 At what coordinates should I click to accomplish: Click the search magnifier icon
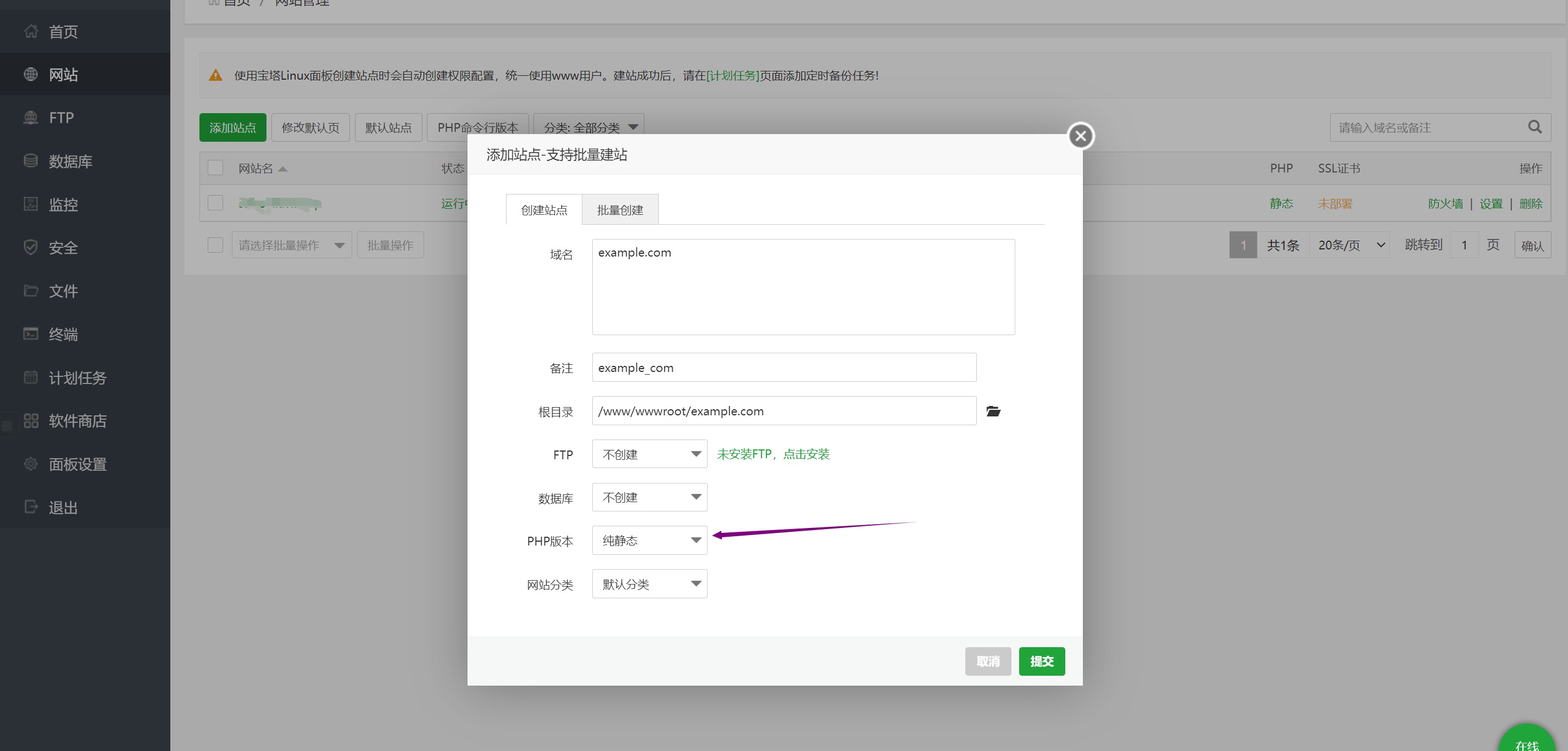[1534, 126]
